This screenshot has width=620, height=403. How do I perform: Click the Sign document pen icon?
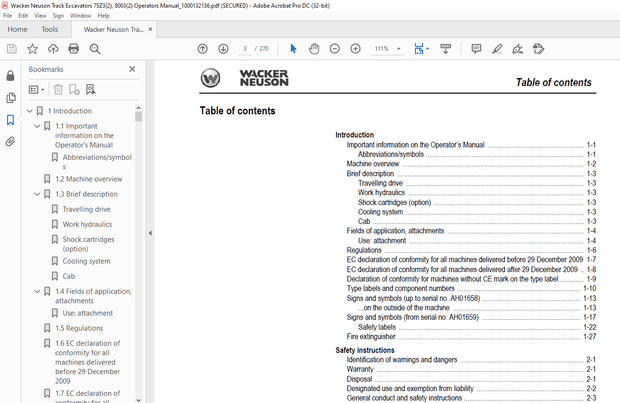click(517, 49)
